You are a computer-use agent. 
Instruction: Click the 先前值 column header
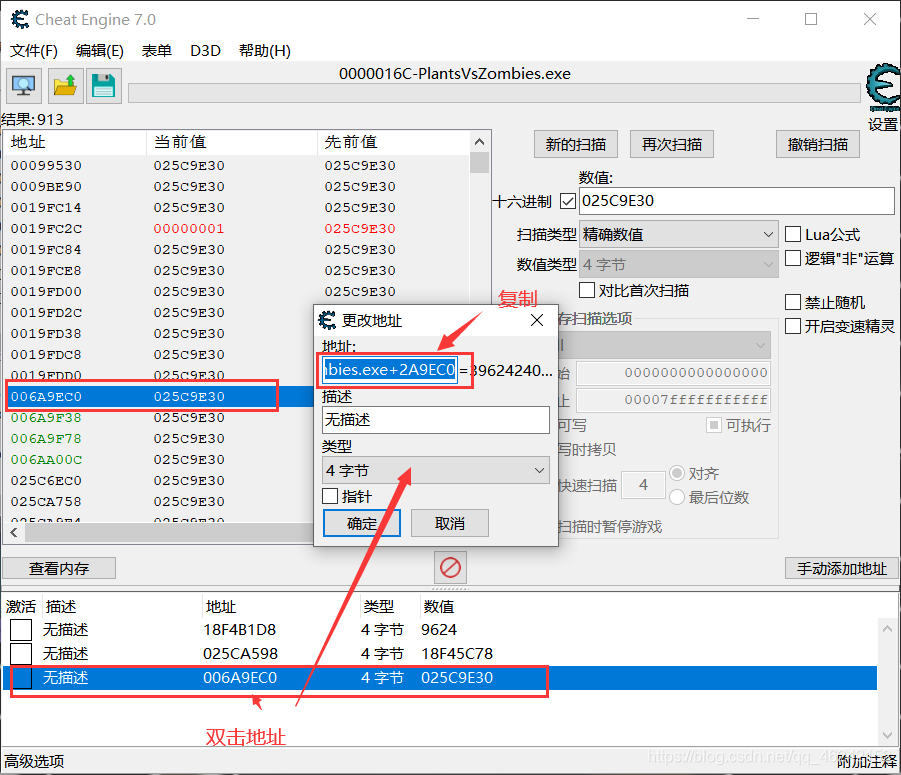pyautogui.click(x=394, y=142)
